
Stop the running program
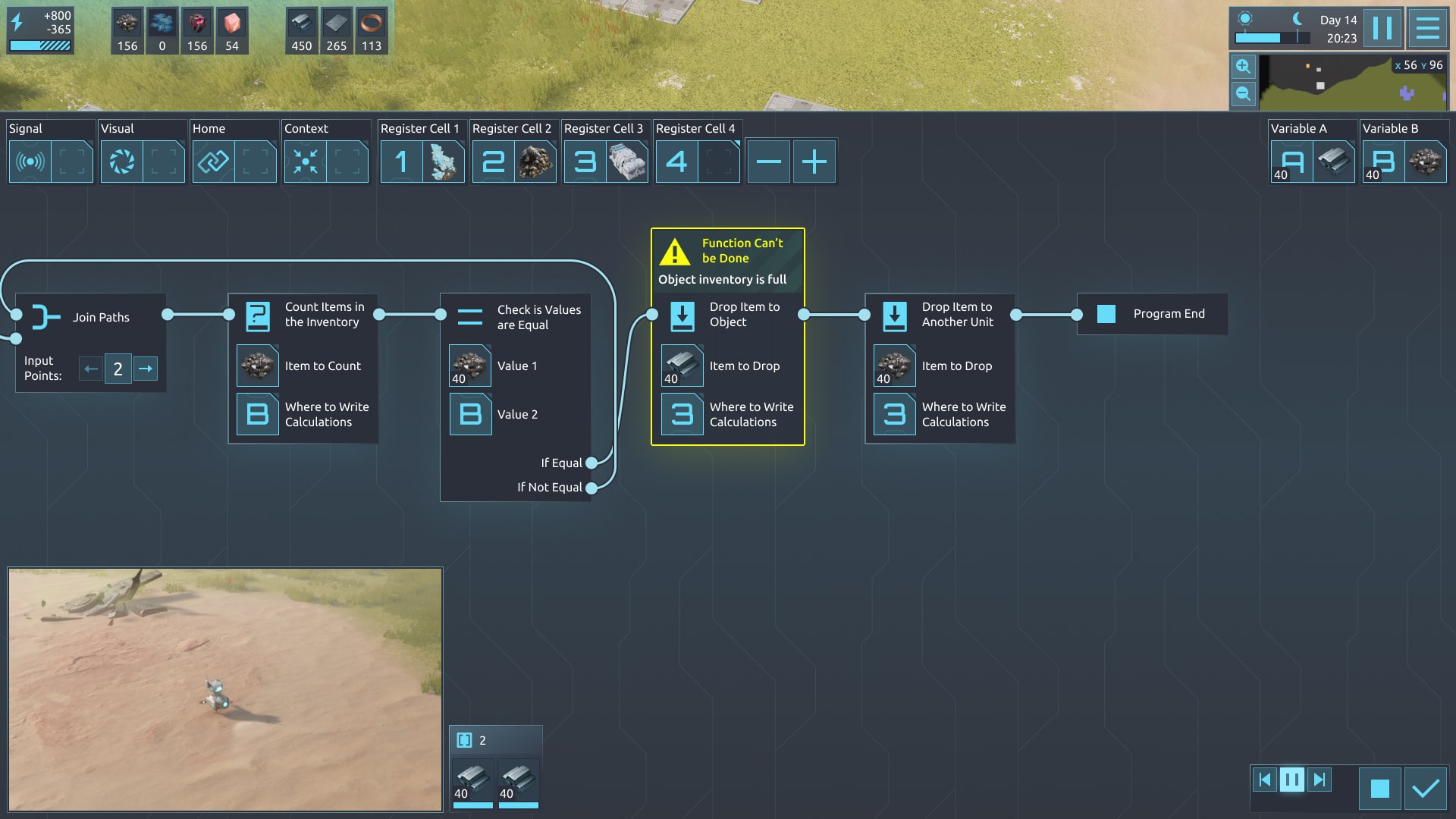(1379, 789)
